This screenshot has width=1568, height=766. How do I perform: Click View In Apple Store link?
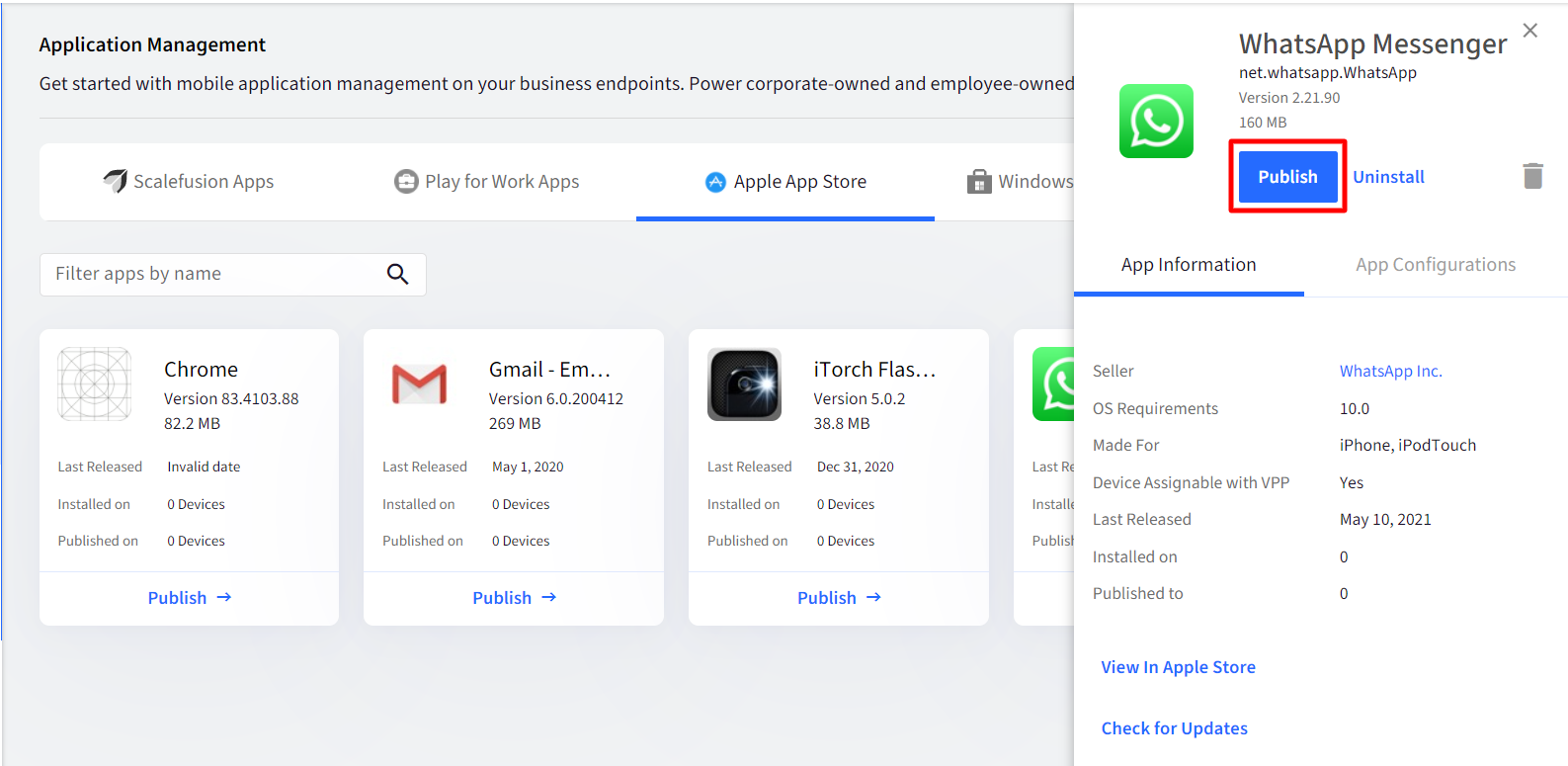pyautogui.click(x=1178, y=667)
